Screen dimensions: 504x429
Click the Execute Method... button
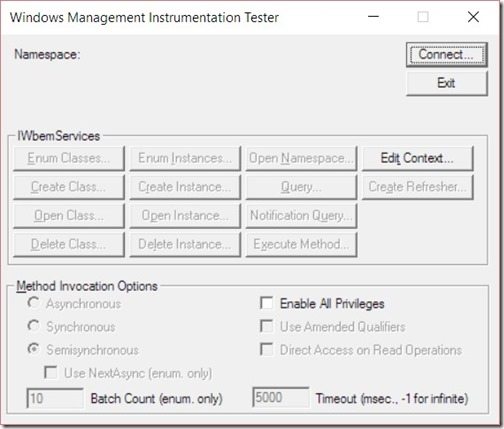point(301,244)
